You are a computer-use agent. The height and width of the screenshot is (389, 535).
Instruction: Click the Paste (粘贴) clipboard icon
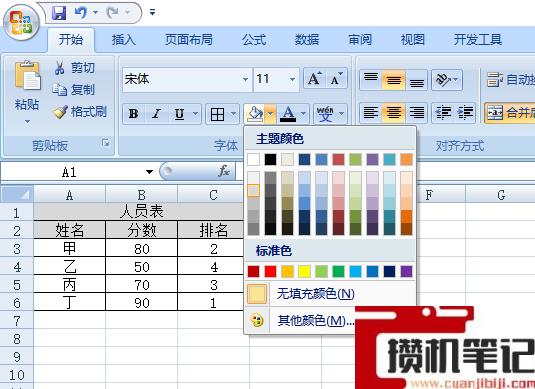(x=27, y=76)
